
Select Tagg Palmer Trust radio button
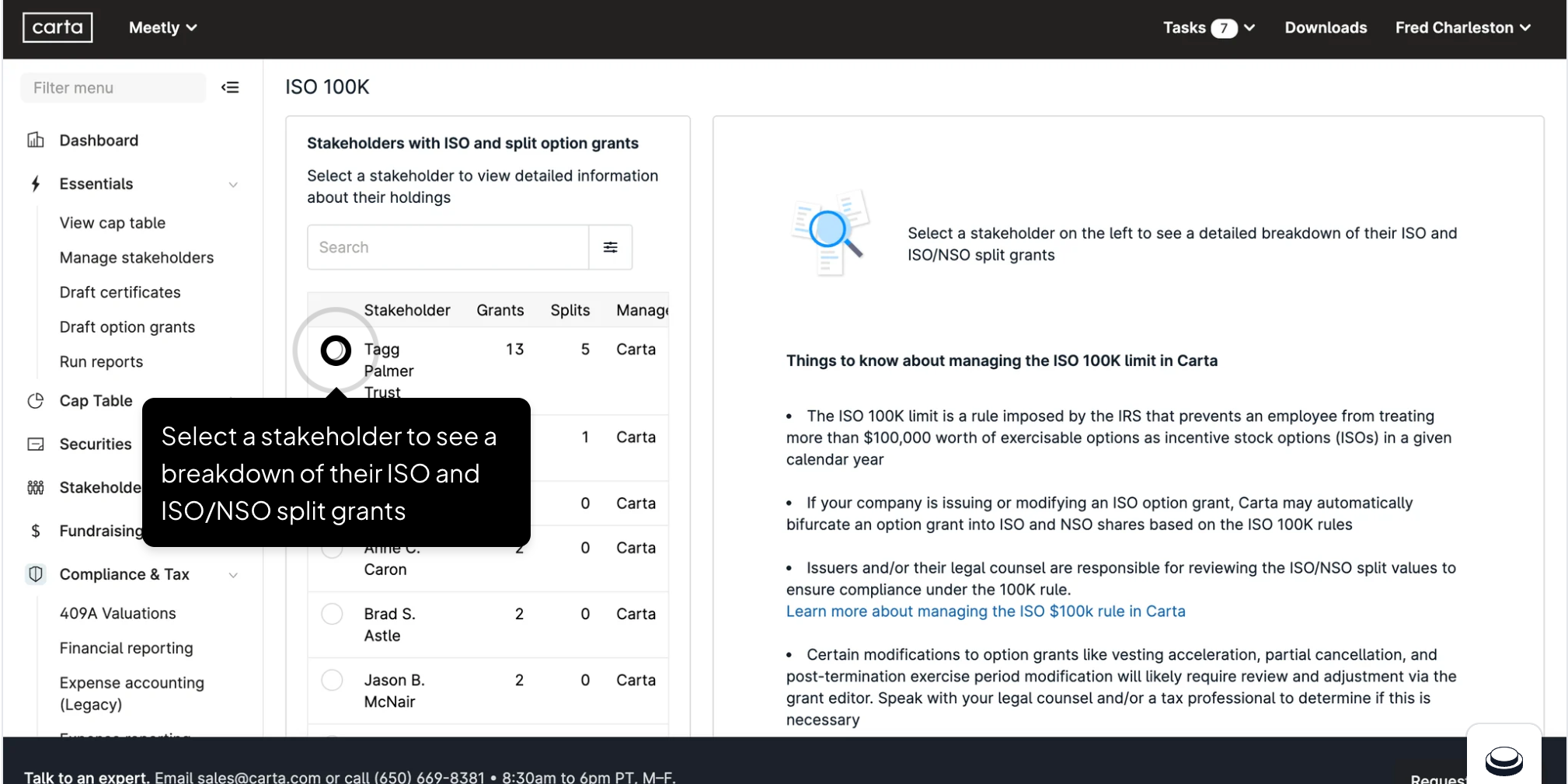point(336,350)
